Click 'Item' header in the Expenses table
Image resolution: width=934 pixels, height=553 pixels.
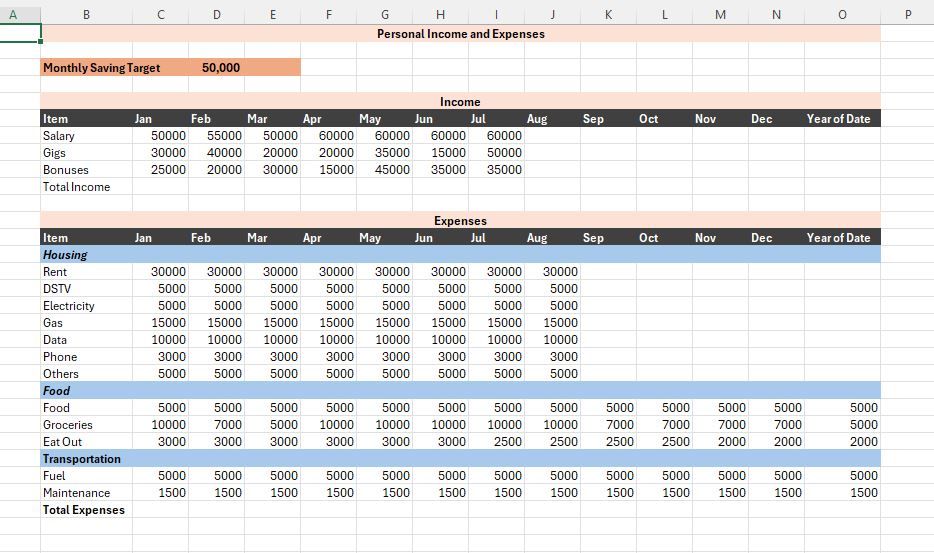tap(55, 238)
